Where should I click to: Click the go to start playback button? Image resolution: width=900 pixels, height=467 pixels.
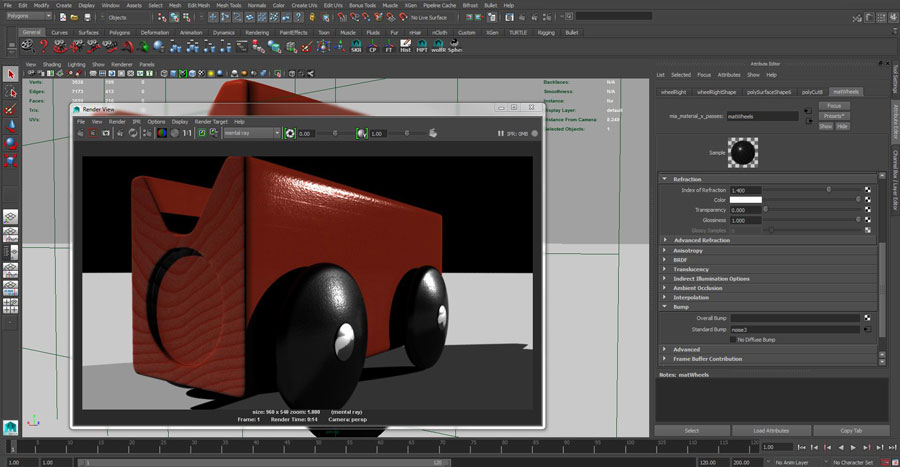802,447
